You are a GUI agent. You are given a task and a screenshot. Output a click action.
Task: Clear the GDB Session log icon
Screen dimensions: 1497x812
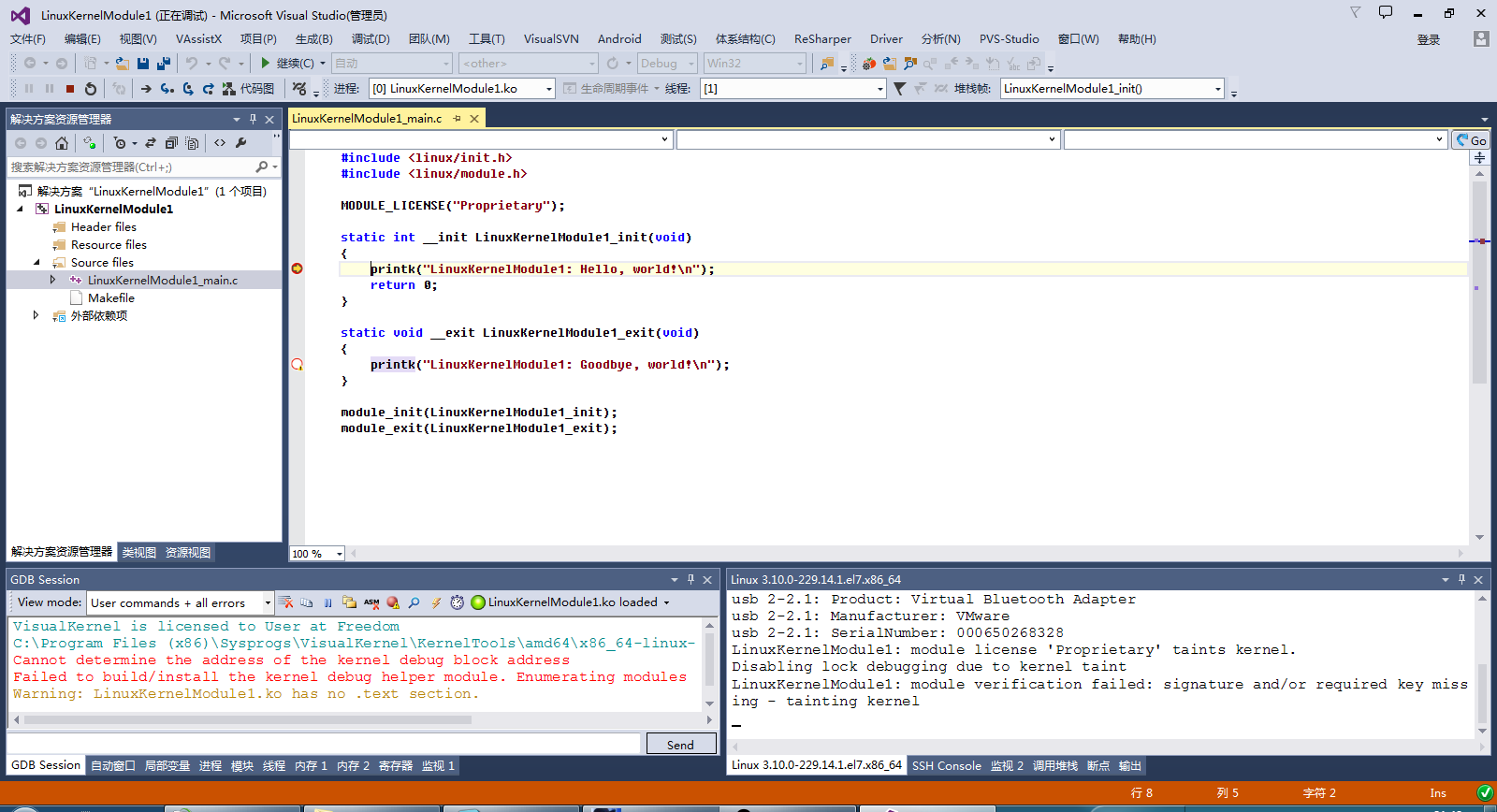pos(286,602)
